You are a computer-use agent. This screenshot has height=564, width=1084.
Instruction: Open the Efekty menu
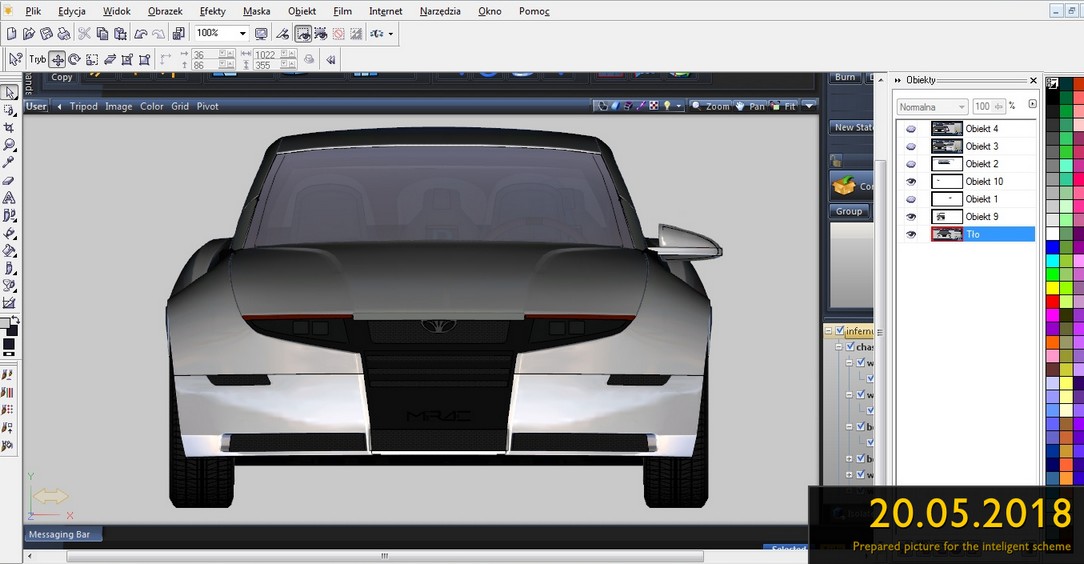[x=212, y=11]
